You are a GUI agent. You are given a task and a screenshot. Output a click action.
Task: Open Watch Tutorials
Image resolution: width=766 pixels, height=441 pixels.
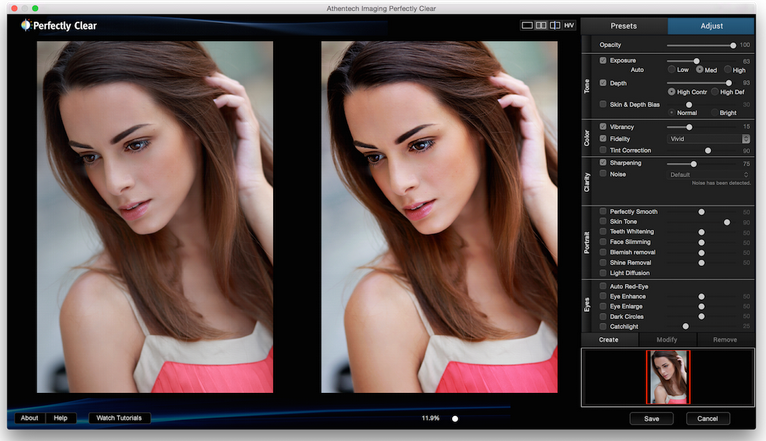tap(119, 418)
